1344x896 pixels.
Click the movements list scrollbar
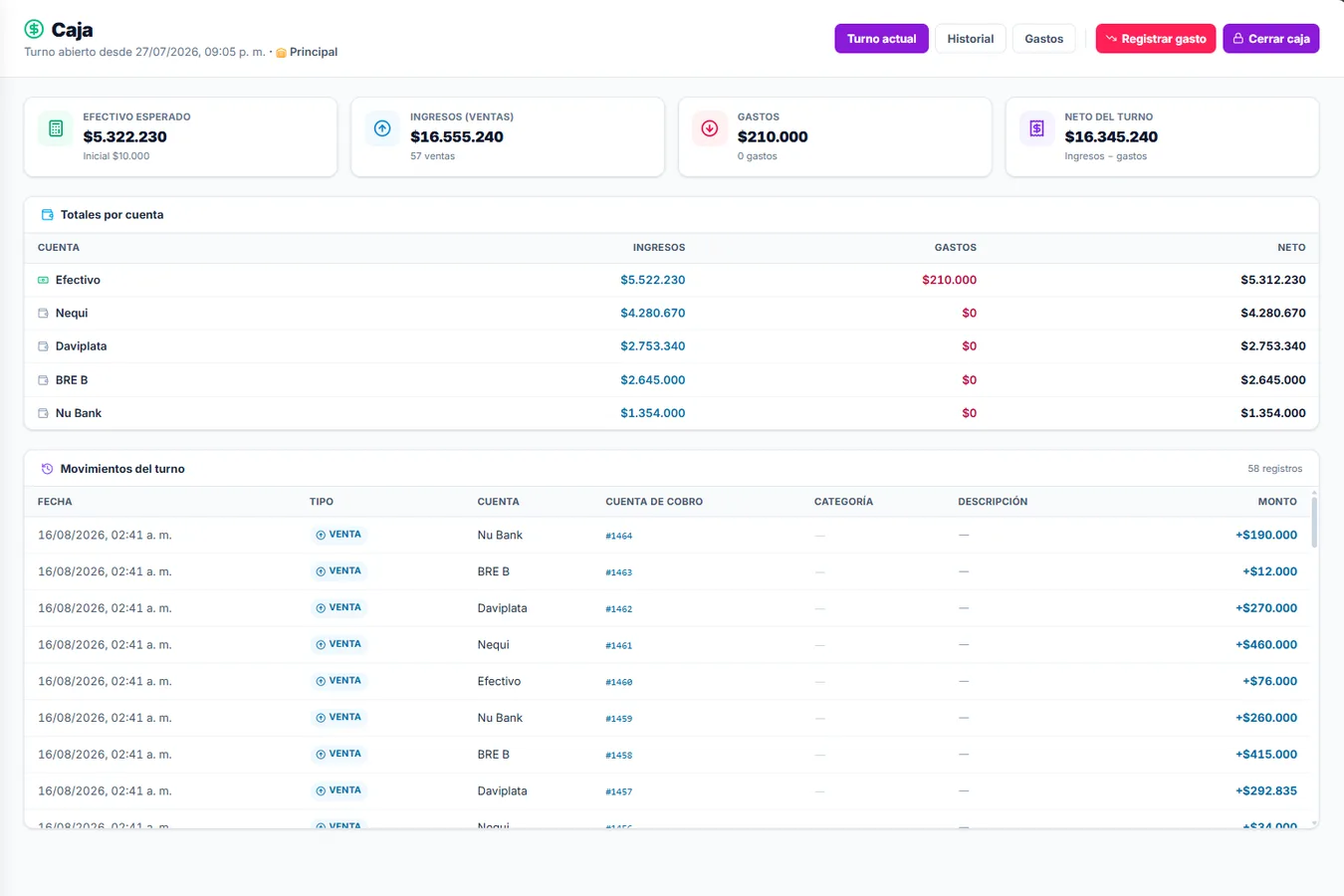pyautogui.click(x=1314, y=521)
